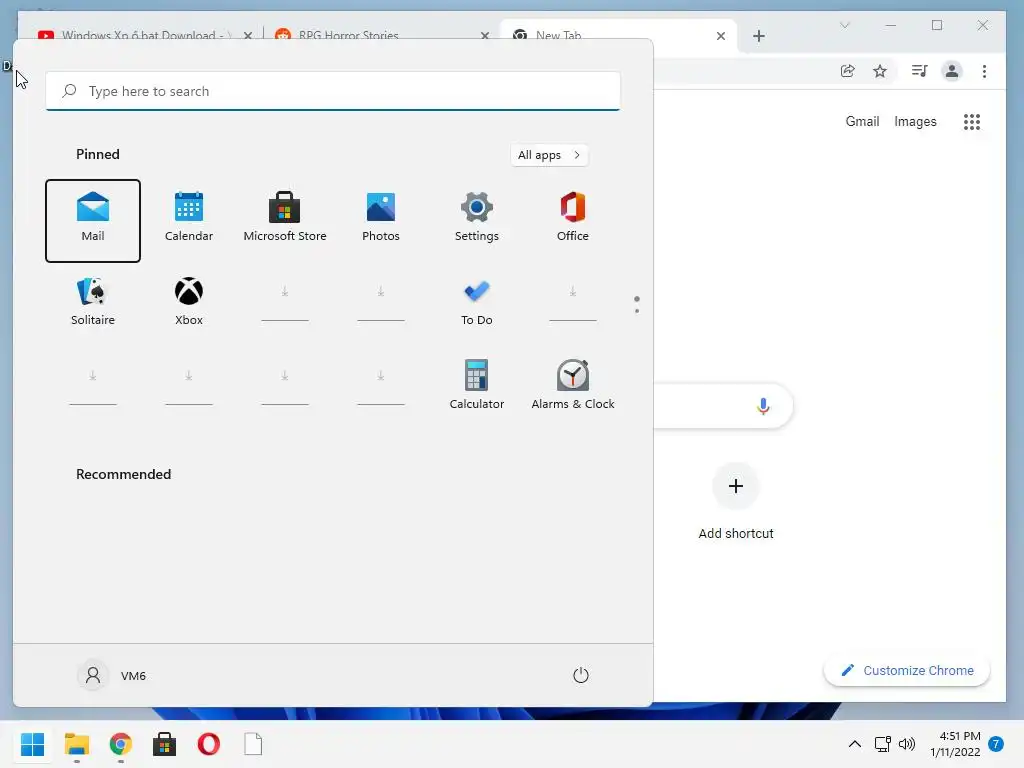Launch Opera from the taskbar
The image size is (1024, 768).
[x=209, y=744]
